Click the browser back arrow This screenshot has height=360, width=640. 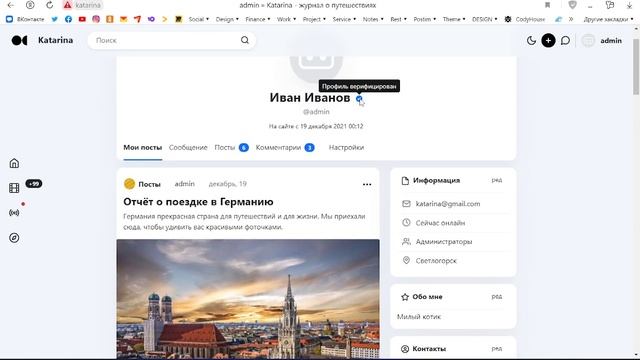click(11, 5)
